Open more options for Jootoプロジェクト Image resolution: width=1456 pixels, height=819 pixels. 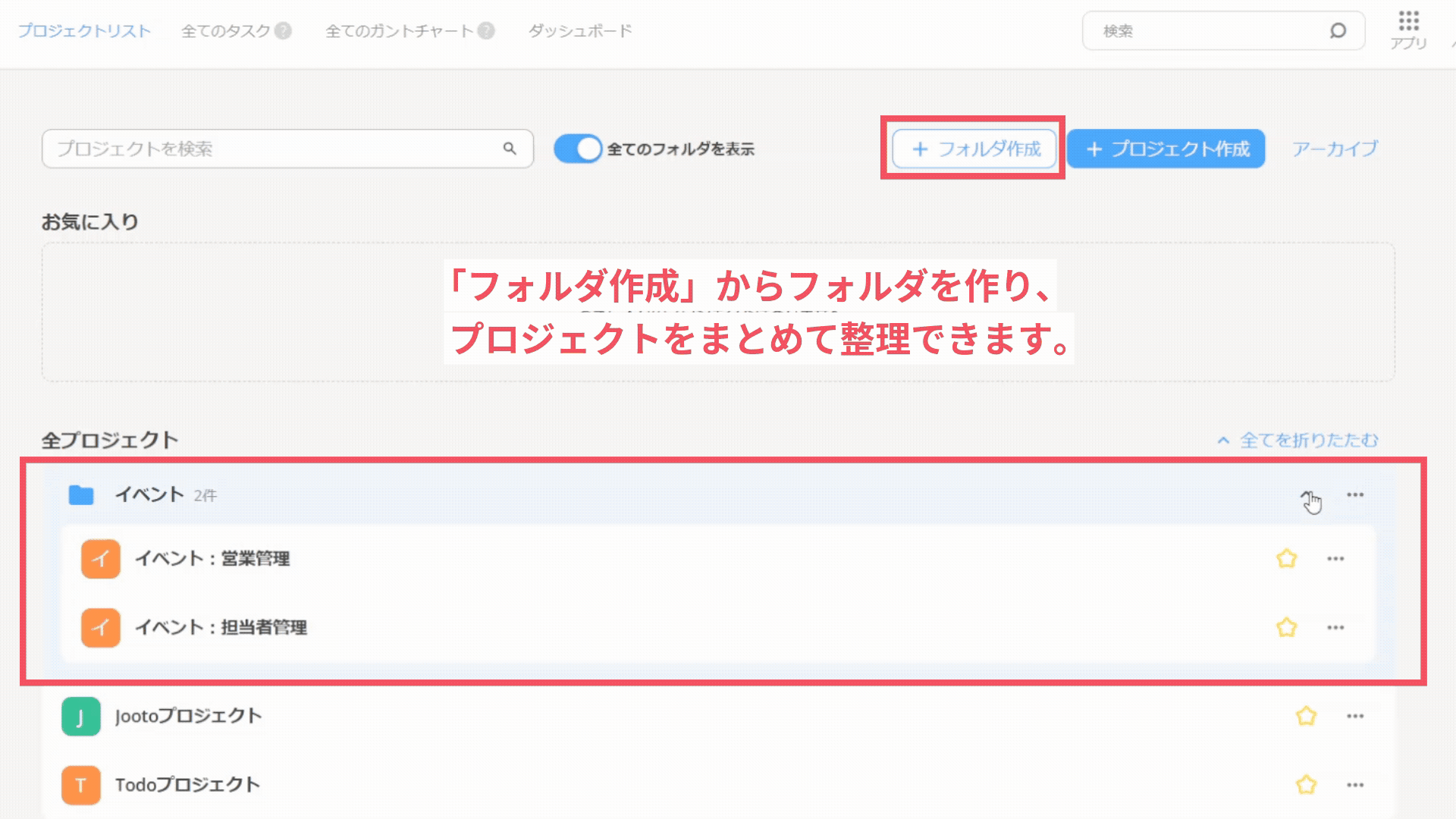(1355, 716)
